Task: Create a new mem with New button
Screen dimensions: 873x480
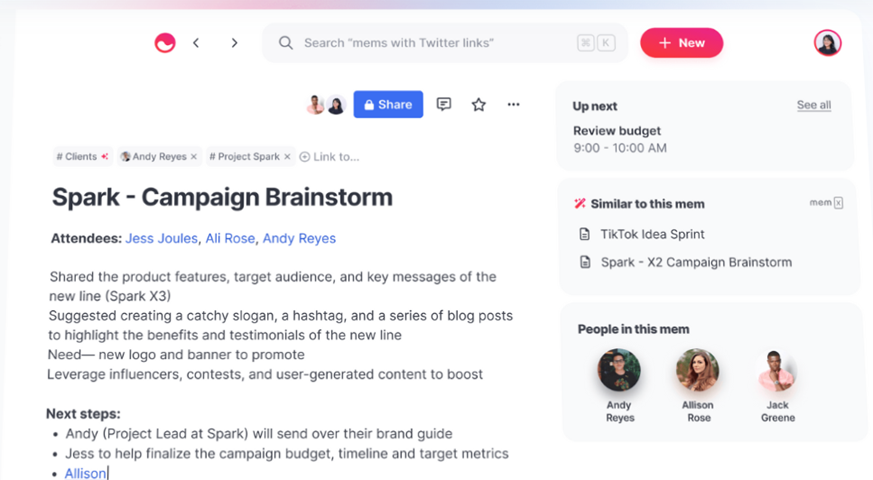Action: (x=681, y=43)
